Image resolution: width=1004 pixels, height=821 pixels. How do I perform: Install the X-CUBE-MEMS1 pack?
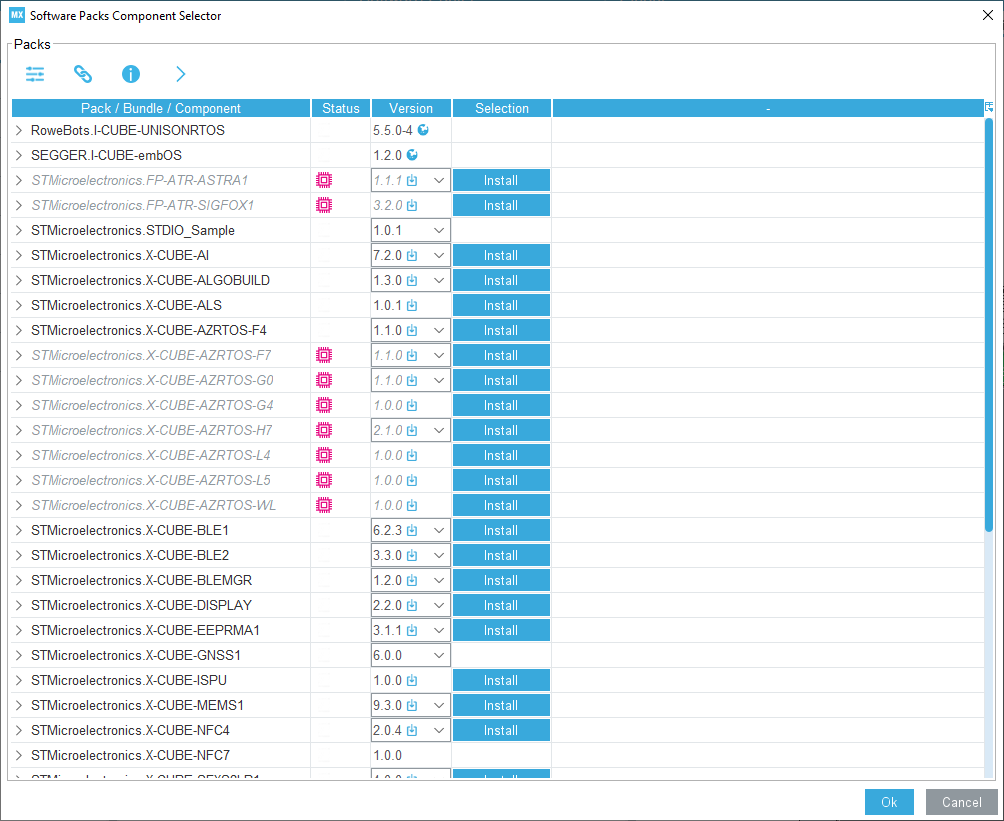501,705
